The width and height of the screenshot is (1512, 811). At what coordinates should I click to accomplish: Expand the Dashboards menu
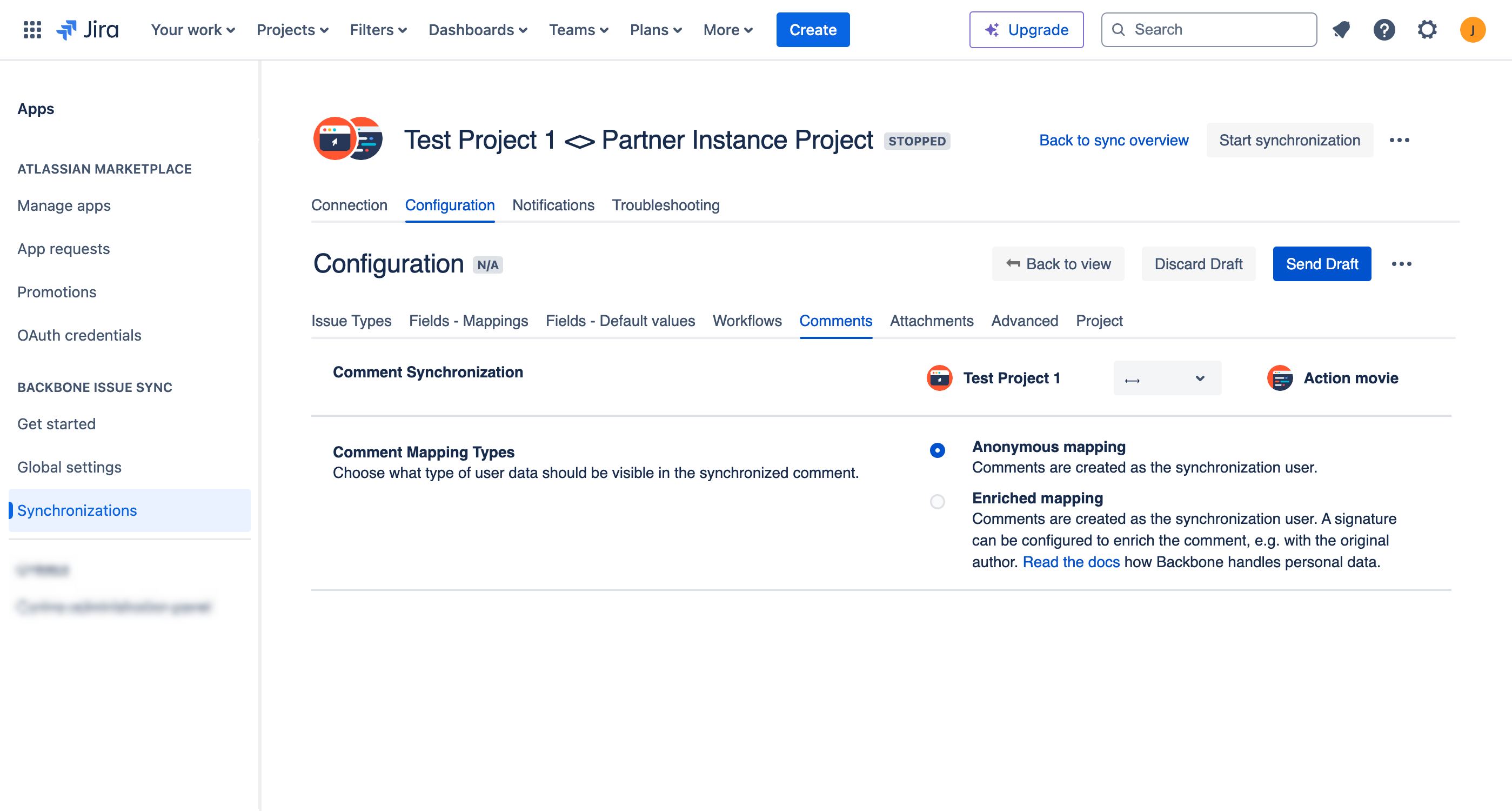tap(478, 29)
